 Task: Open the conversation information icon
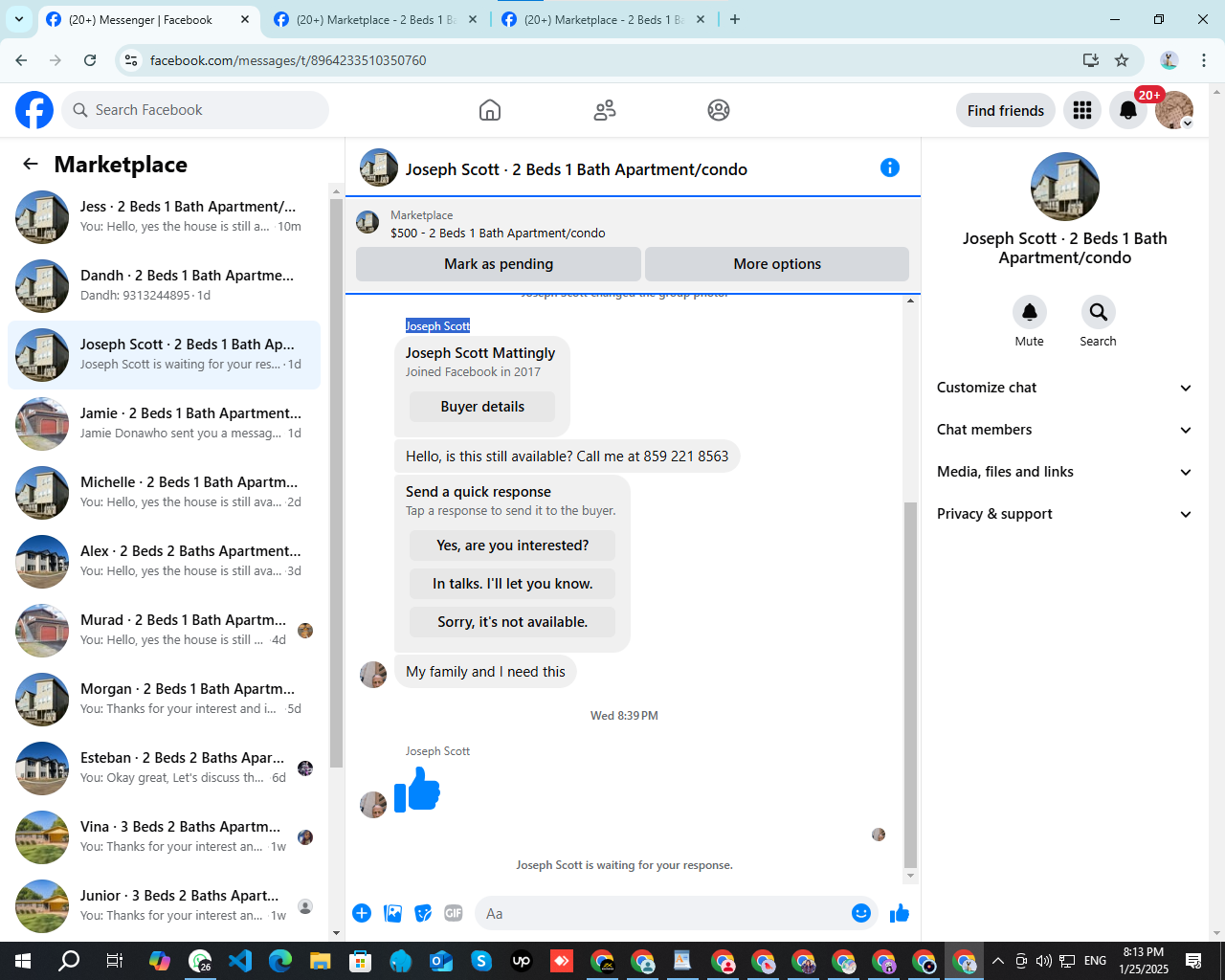click(x=890, y=167)
